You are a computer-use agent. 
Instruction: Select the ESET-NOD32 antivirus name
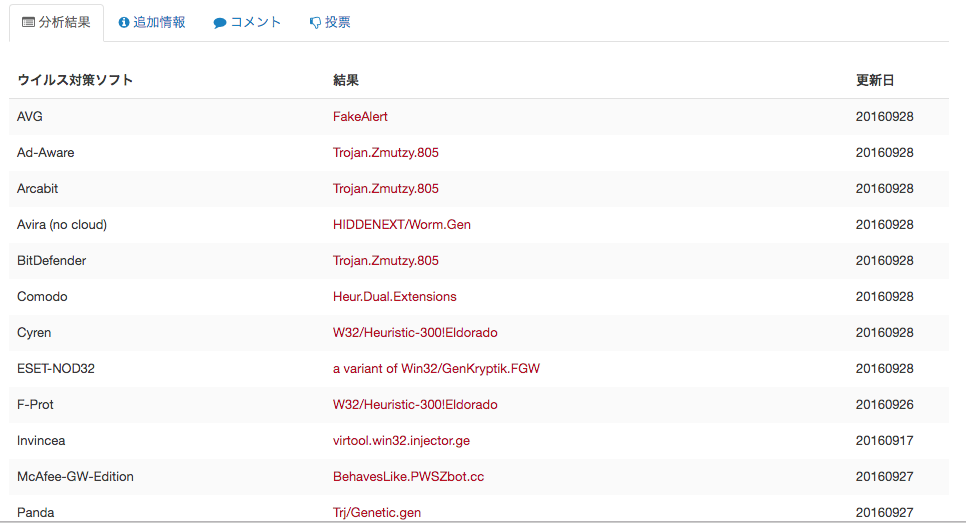pos(56,368)
